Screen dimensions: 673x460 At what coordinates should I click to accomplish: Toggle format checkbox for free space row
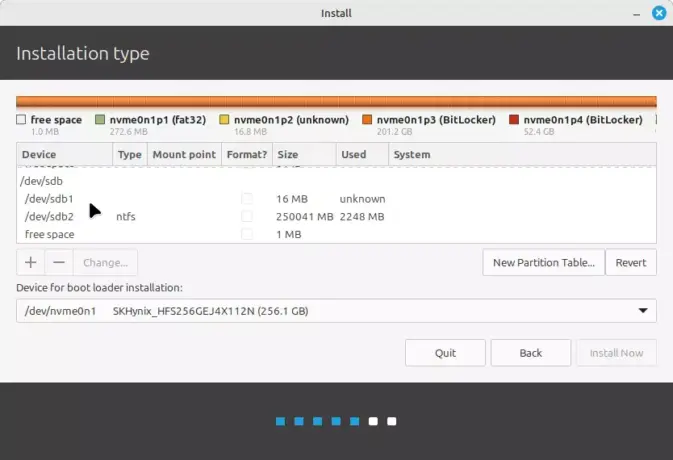[246, 234]
